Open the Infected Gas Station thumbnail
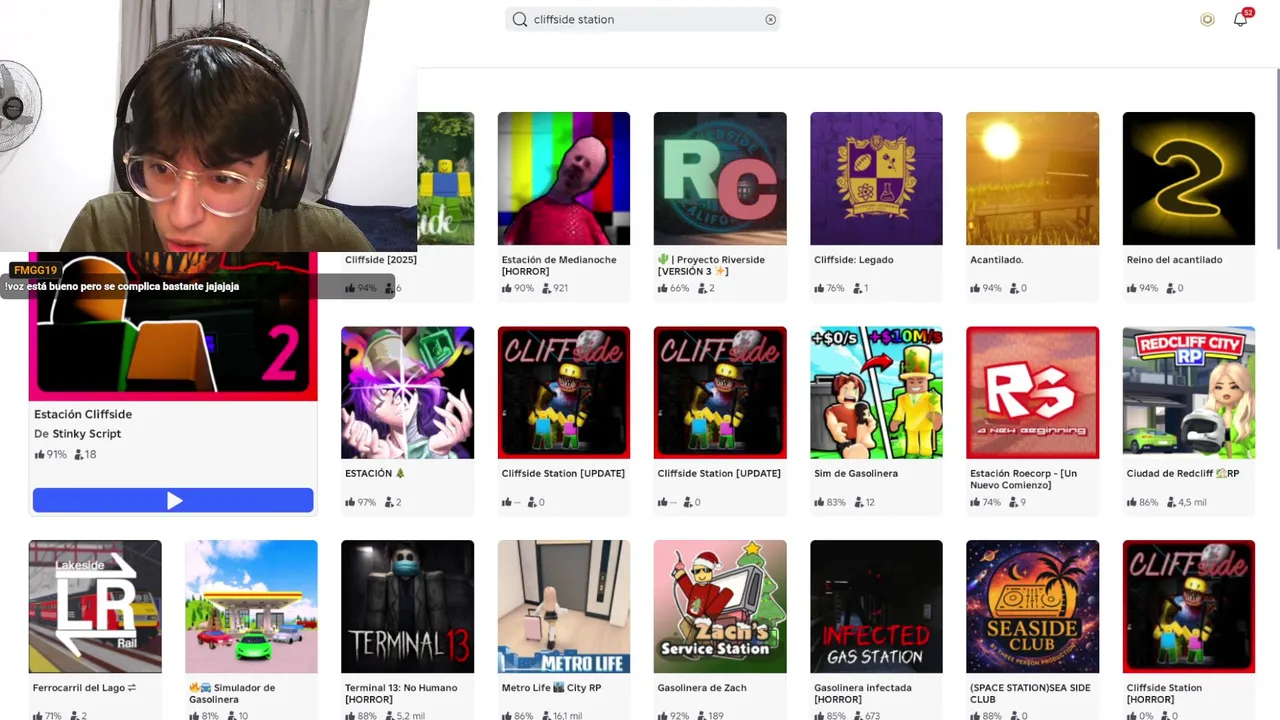 [x=876, y=606]
